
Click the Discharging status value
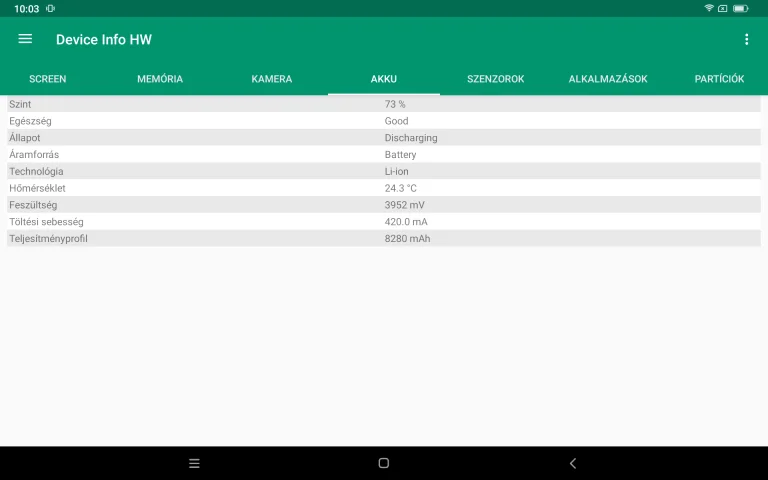tap(411, 138)
